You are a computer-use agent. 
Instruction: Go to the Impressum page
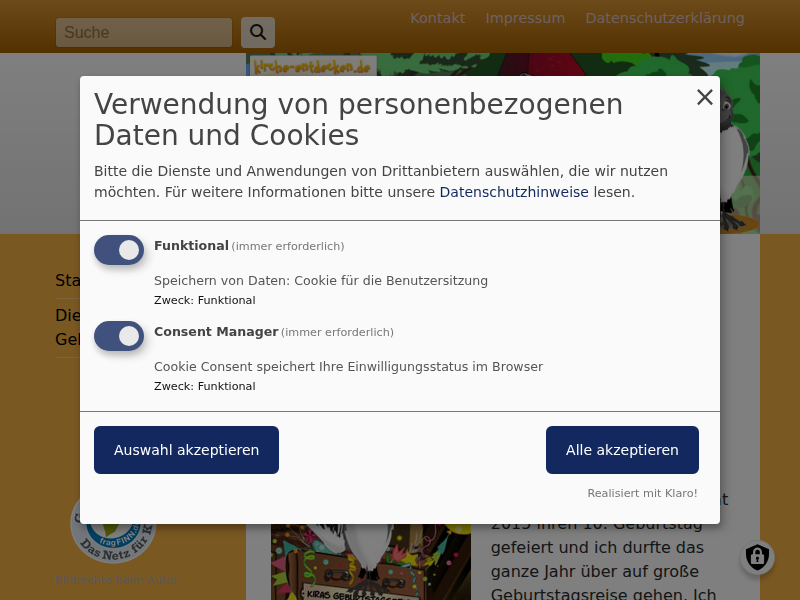(x=525, y=18)
